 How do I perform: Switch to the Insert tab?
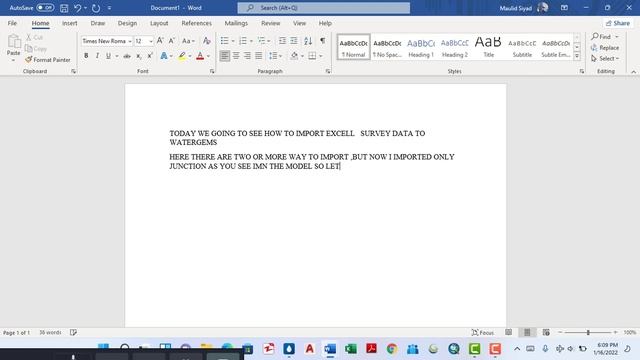click(x=69, y=23)
